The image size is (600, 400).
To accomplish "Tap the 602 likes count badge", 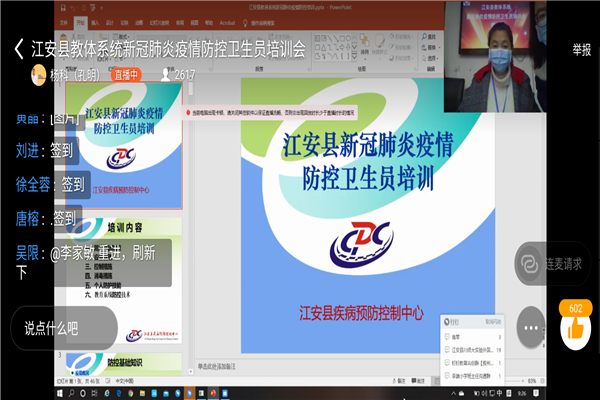I will [576, 308].
